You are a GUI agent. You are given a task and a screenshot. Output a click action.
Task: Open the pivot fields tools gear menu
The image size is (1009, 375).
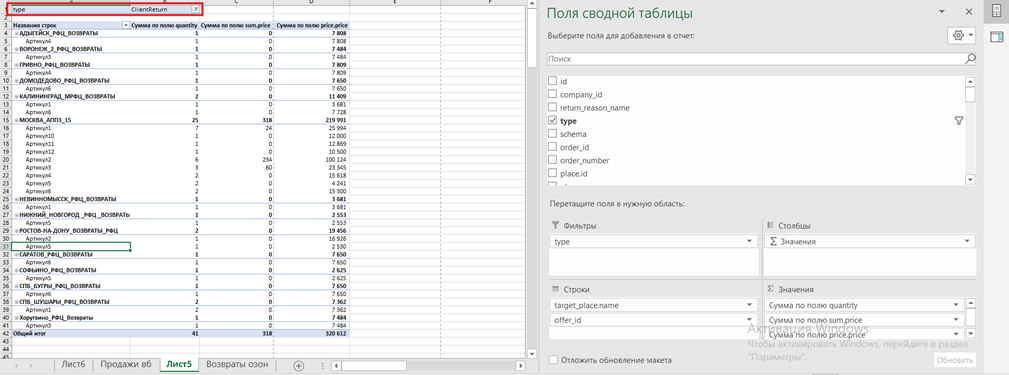click(x=962, y=35)
